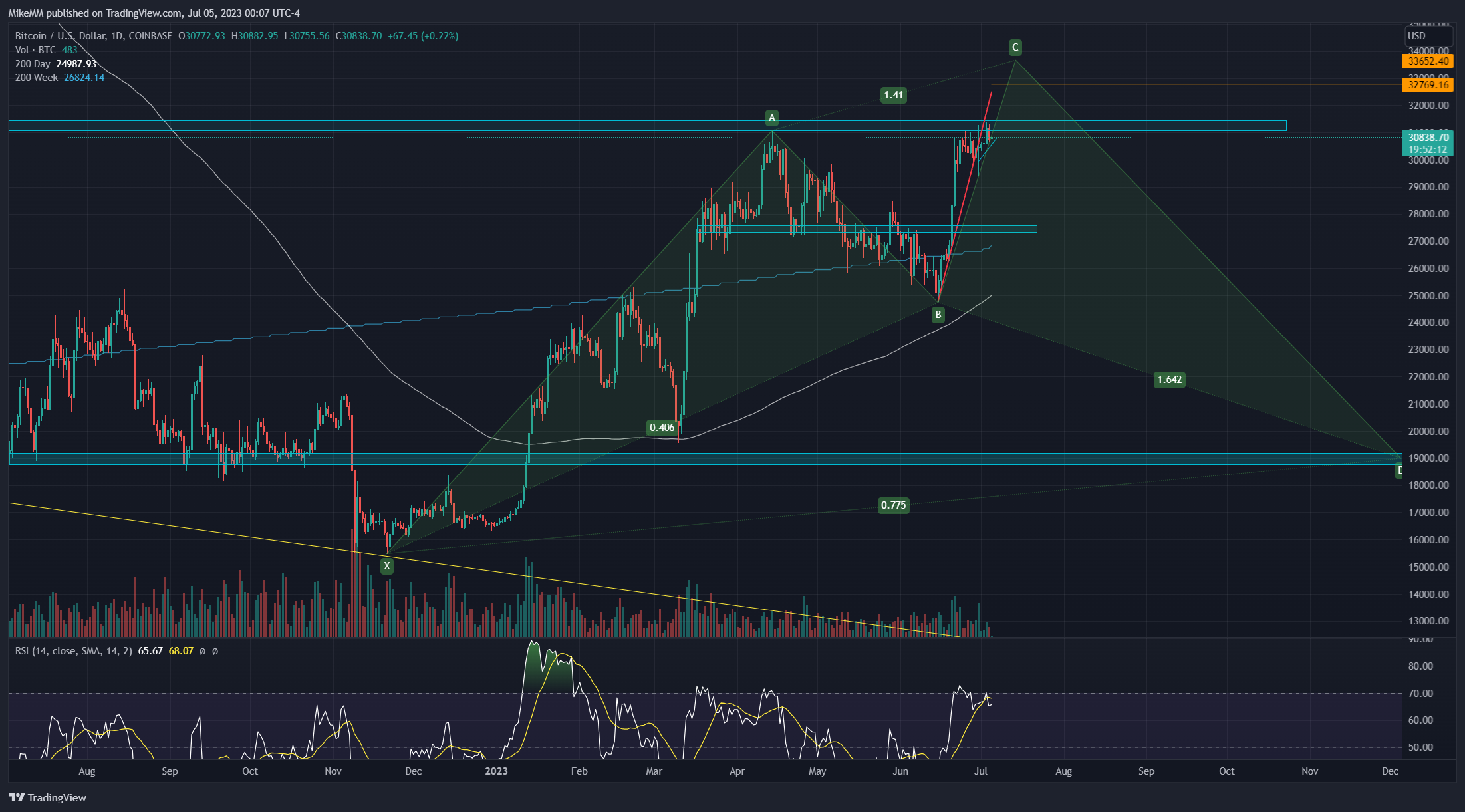The height and width of the screenshot is (812, 1465).
Task: Click the RSI value 65.67
Action: pyautogui.click(x=150, y=651)
